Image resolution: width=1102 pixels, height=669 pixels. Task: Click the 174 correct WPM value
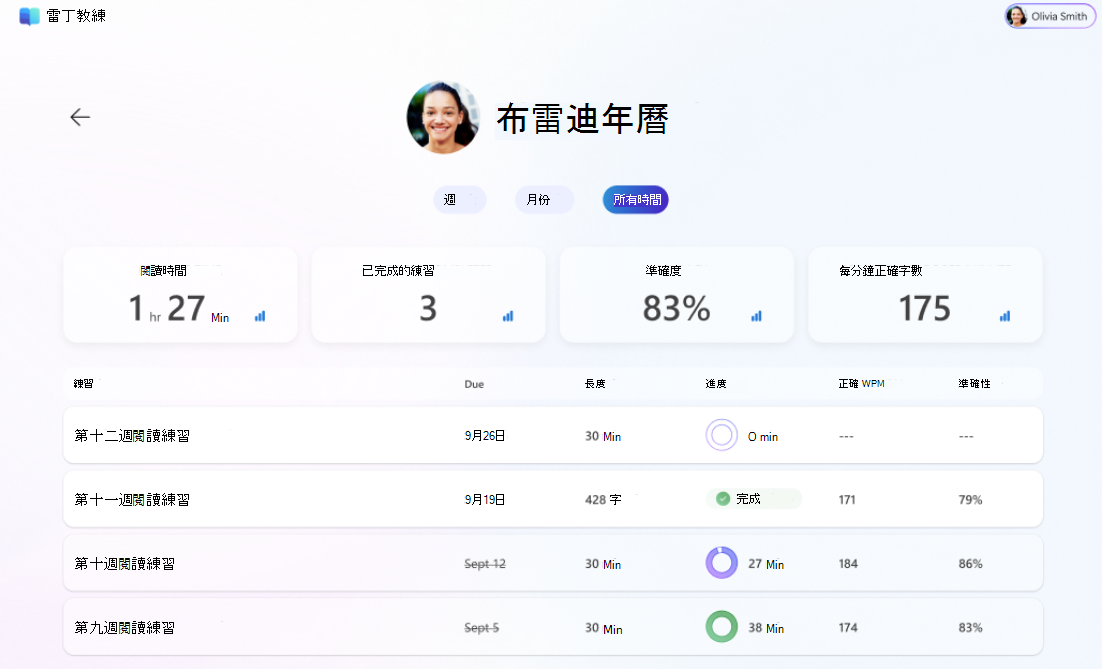pyautogui.click(x=848, y=628)
